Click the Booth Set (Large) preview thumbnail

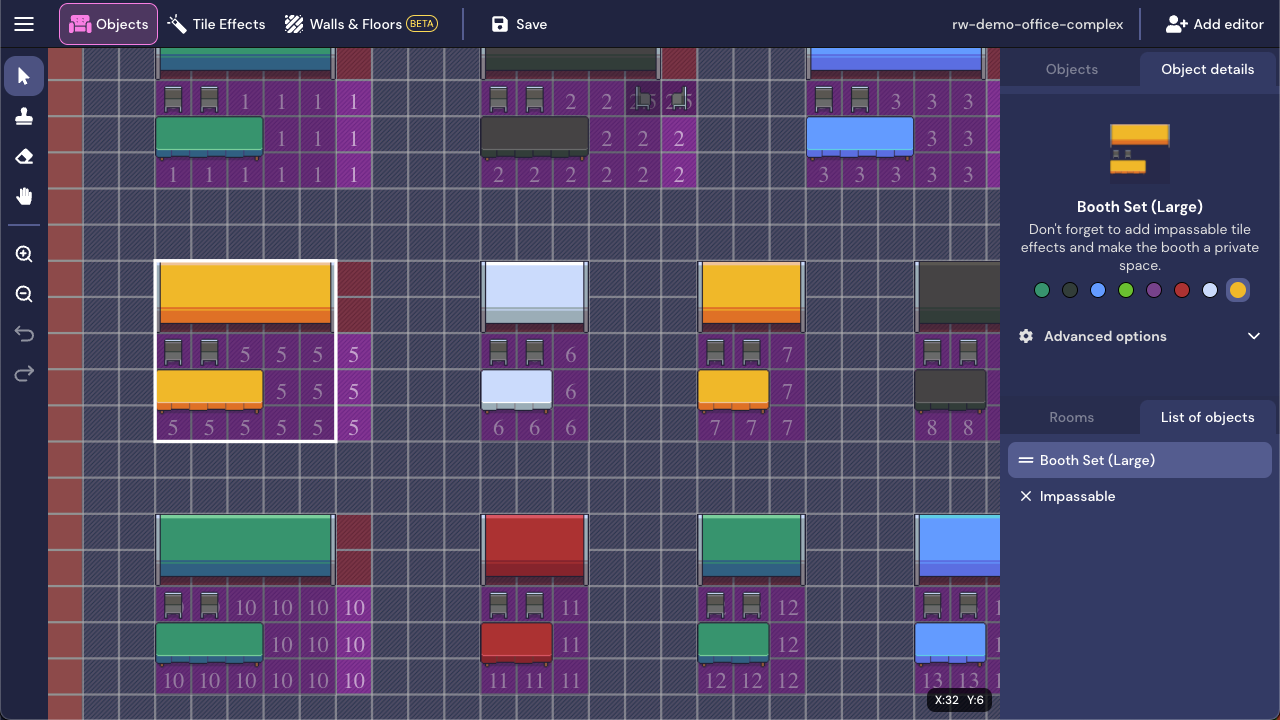(1140, 152)
